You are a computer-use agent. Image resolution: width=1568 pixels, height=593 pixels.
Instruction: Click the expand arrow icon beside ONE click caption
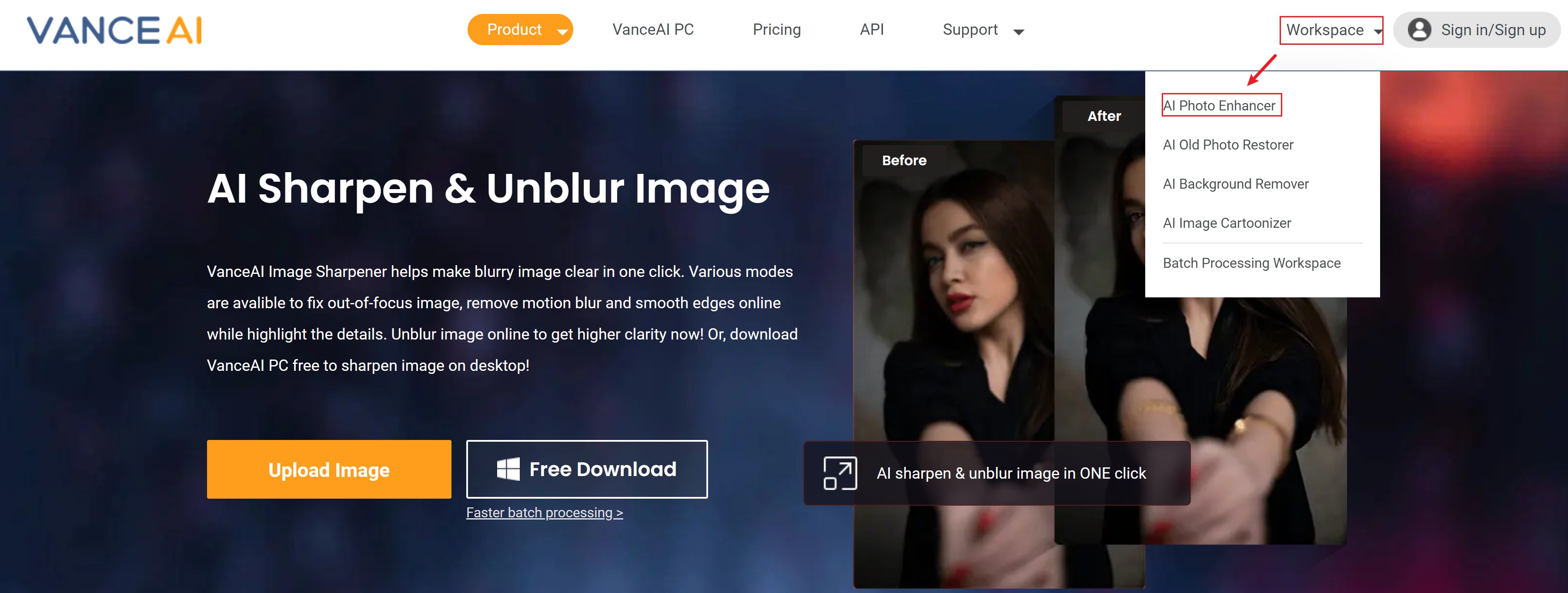pos(840,473)
